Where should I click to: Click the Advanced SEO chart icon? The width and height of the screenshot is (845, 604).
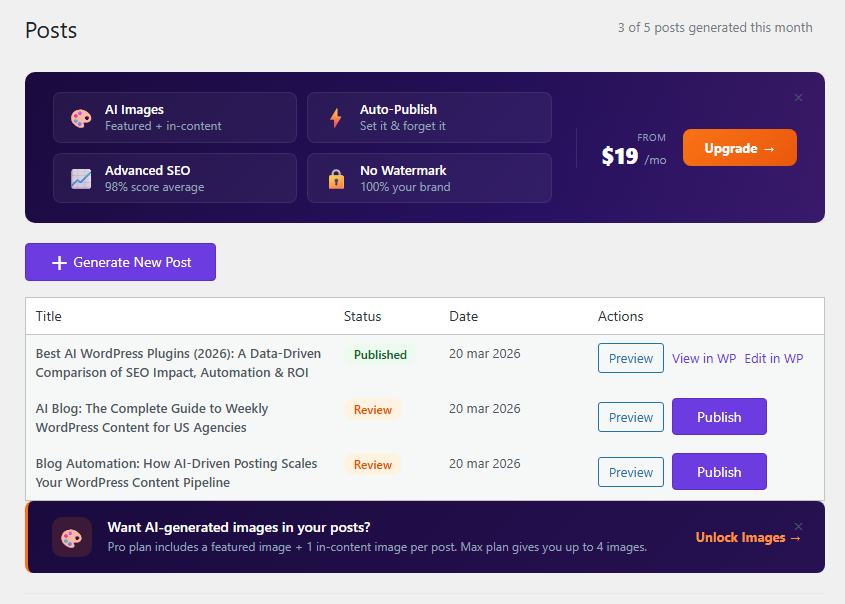pyautogui.click(x=80, y=178)
